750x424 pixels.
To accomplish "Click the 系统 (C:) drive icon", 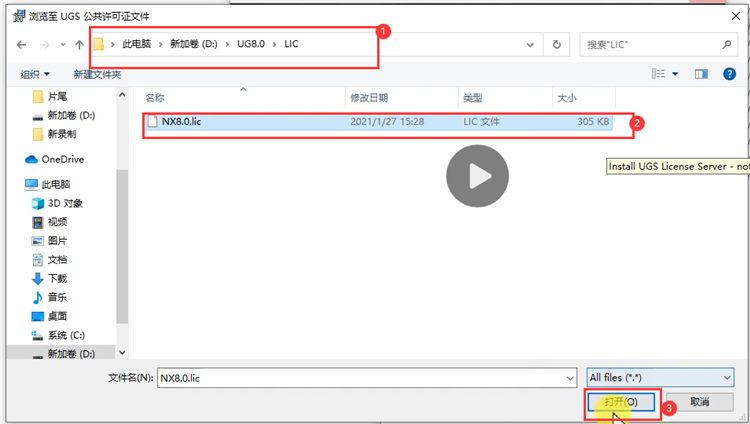I will click(37, 335).
